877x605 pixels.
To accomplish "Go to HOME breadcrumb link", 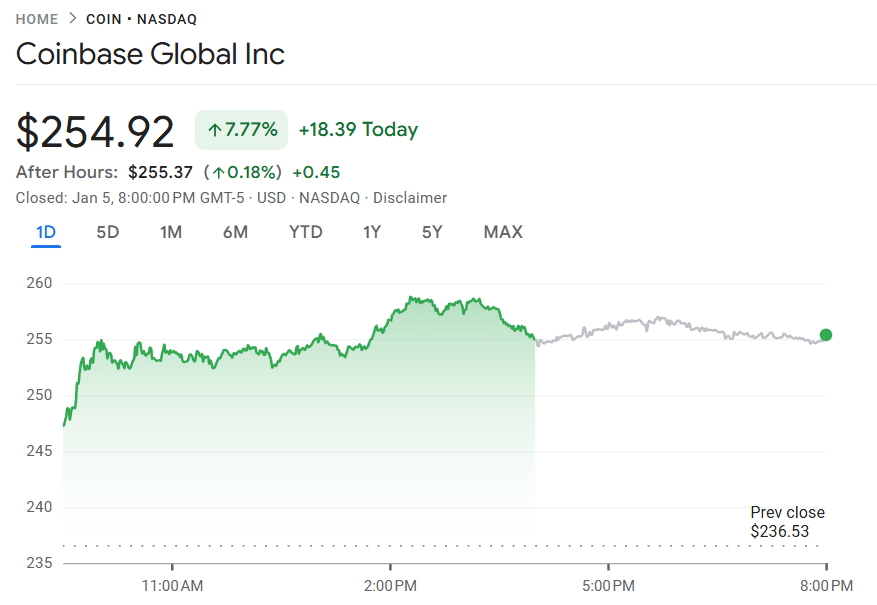I will (37, 19).
